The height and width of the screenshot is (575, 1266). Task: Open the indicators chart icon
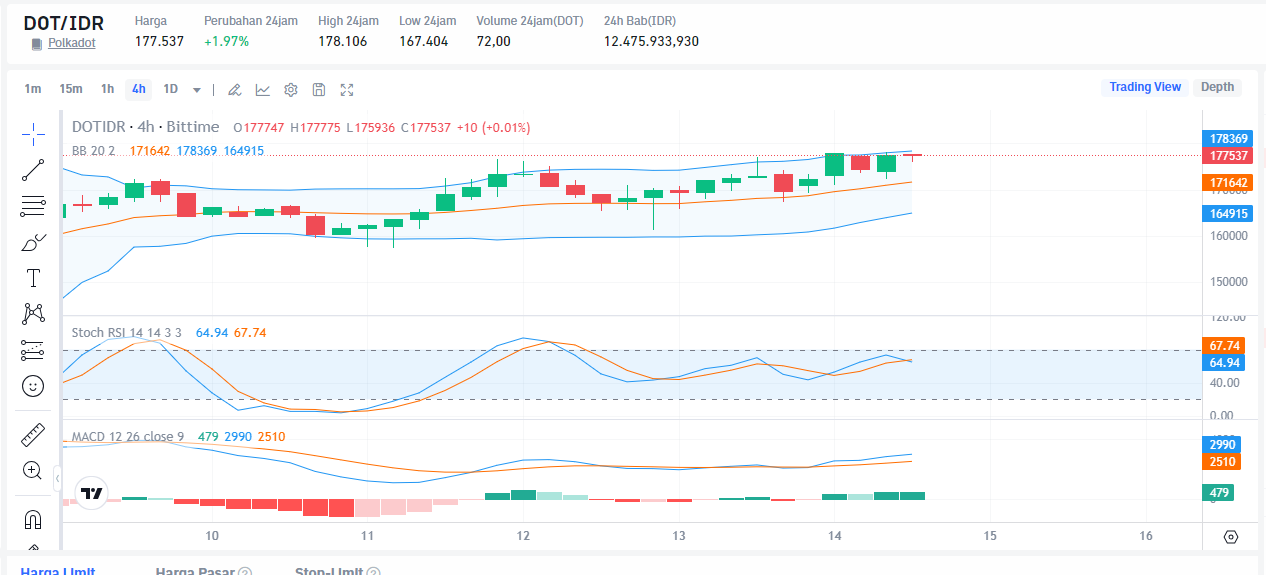coord(262,89)
